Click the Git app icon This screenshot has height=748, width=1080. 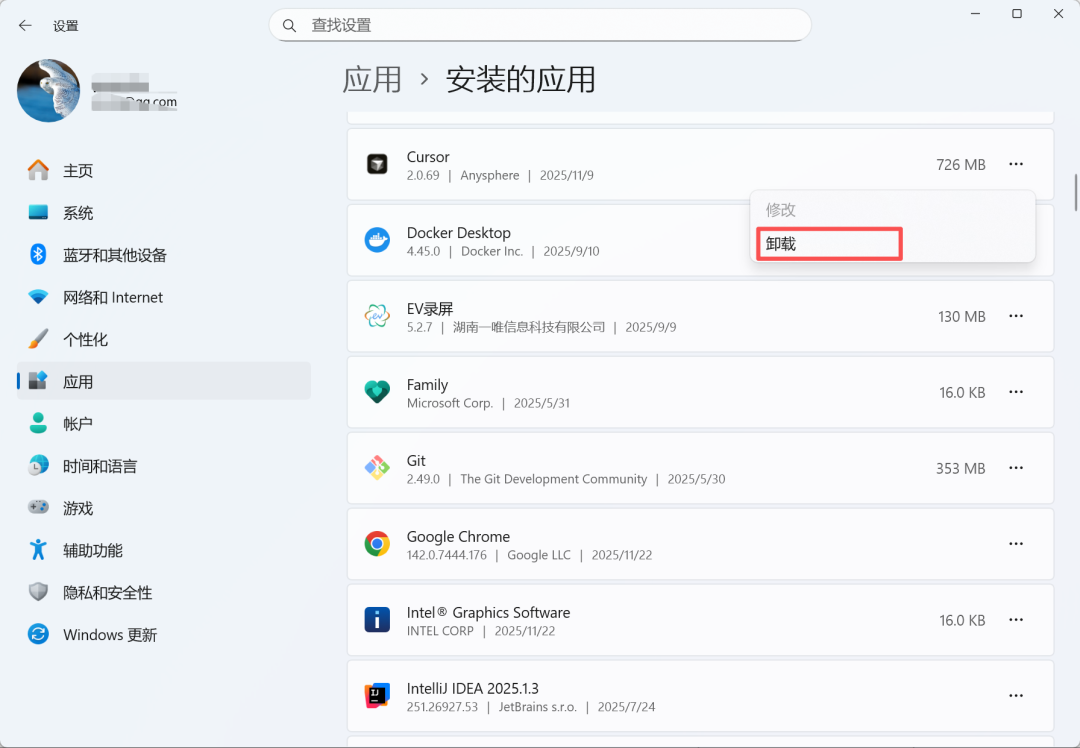coord(377,468)
